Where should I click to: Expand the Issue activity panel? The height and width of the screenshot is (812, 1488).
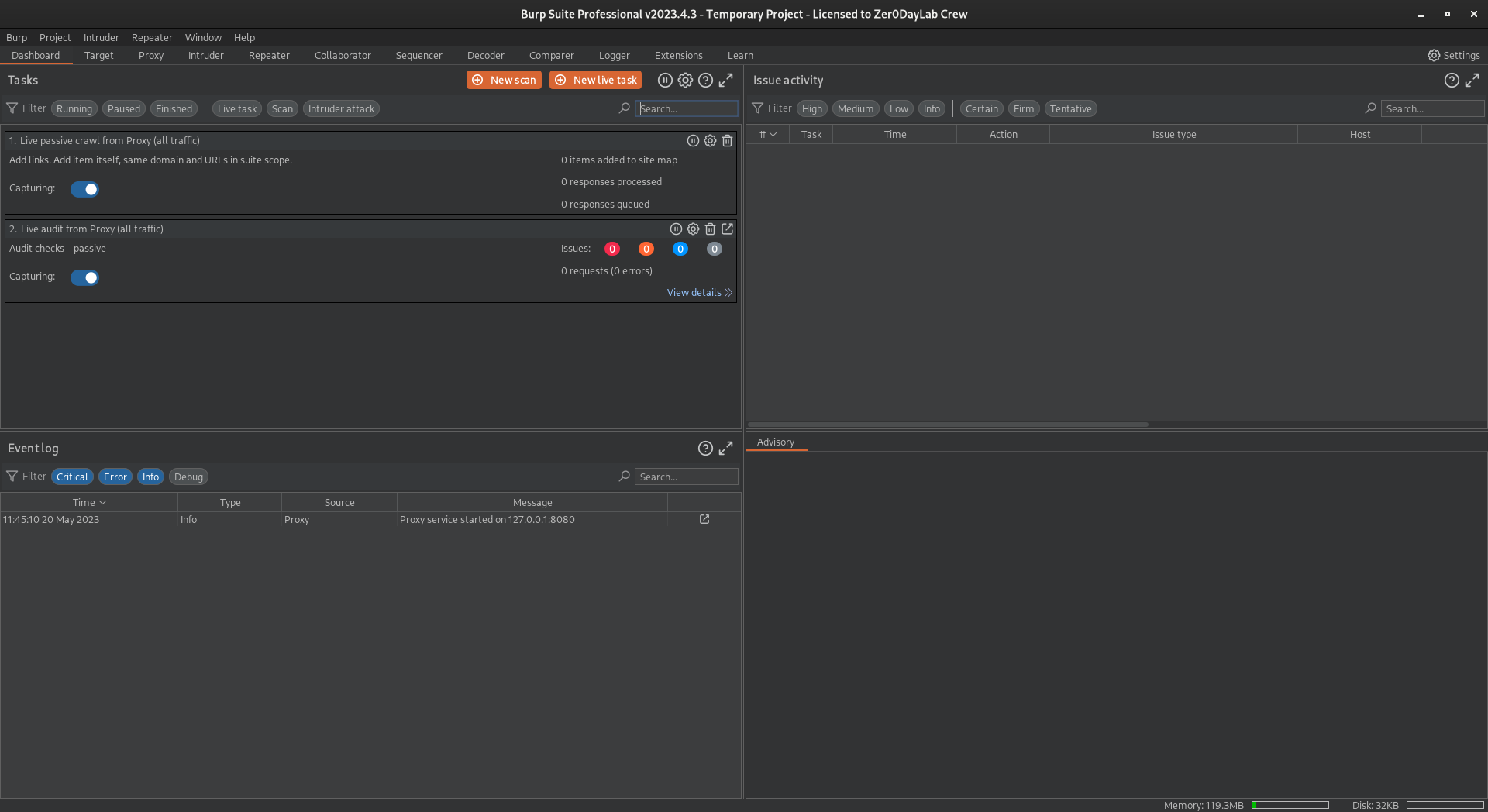pyautogui.click(x=1472, y=81)
